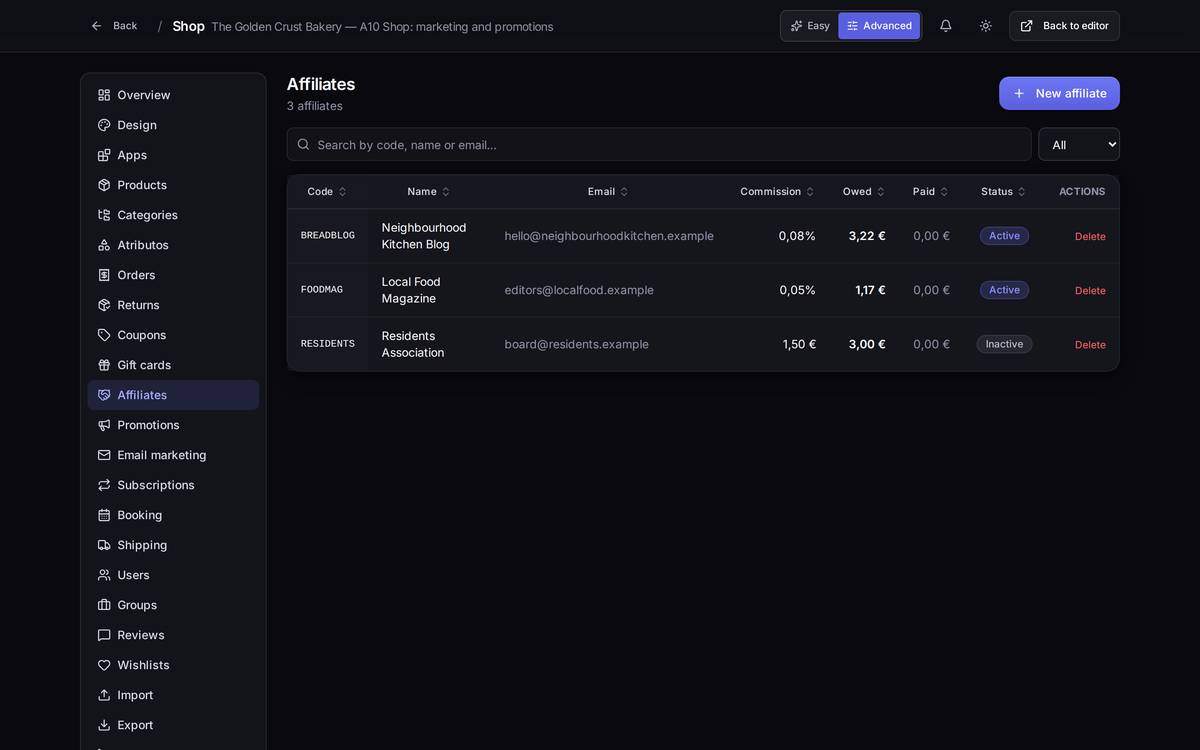The height and width of the screenshot is (750, 1200).
Task: Click the Categories icon in sidebar
Action: tap(104, 215)
